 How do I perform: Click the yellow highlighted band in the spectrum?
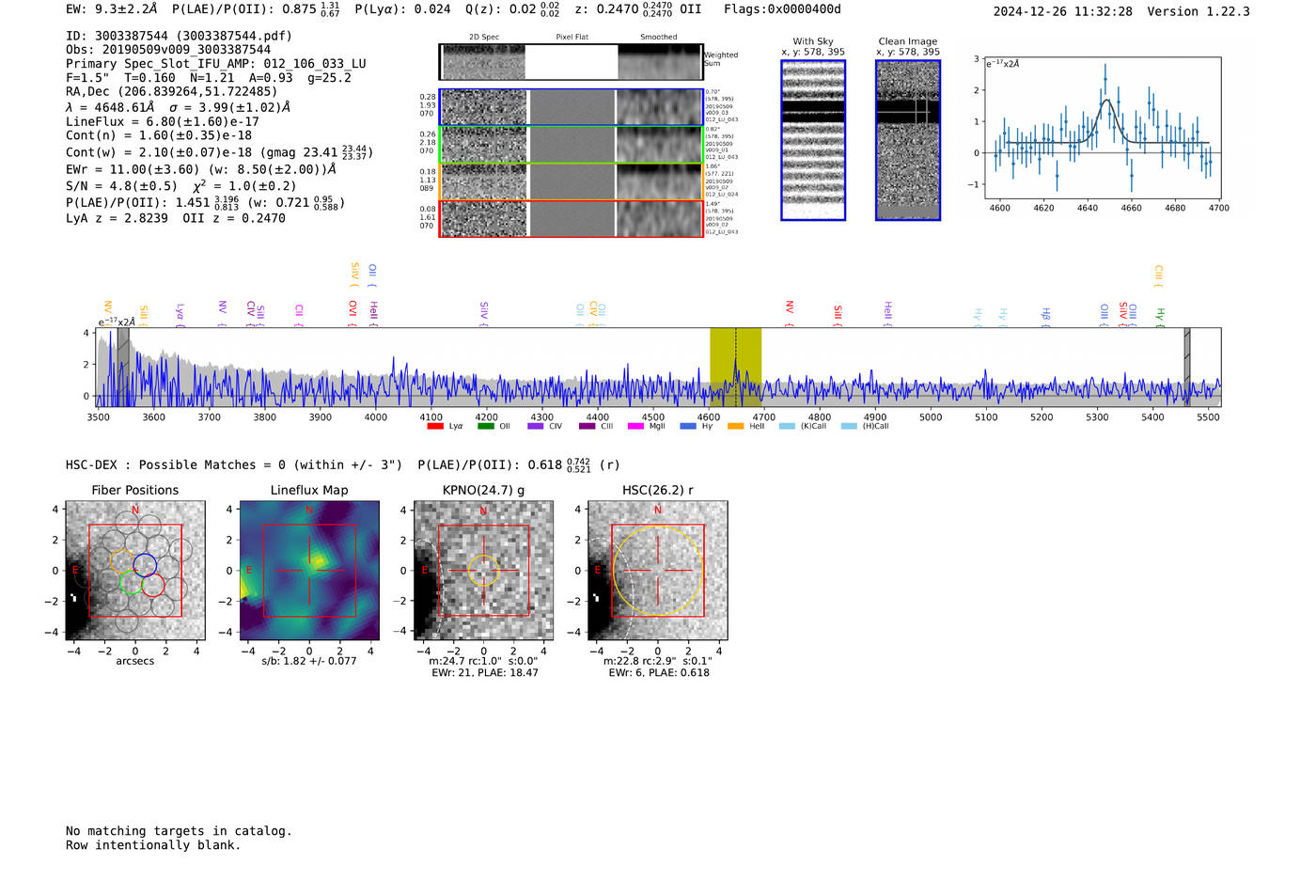pyautogui.click(x=735, y=367)
